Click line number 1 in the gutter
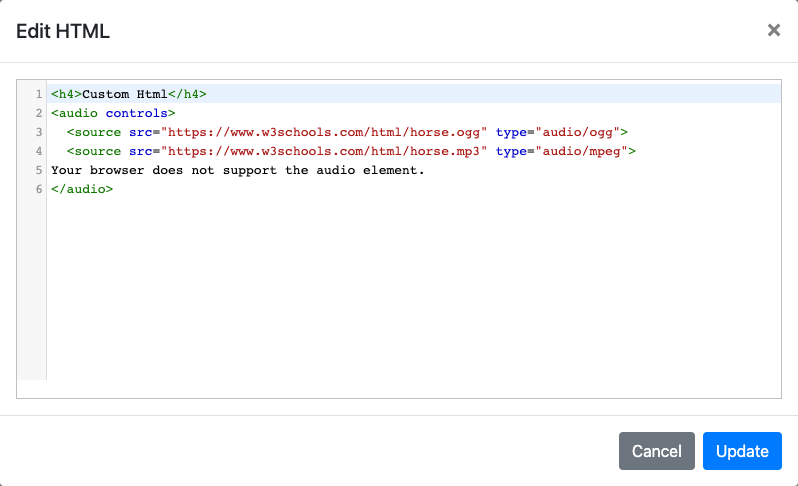Image resolution: width=798 pixels, height=486 pixels. (38, 94)
